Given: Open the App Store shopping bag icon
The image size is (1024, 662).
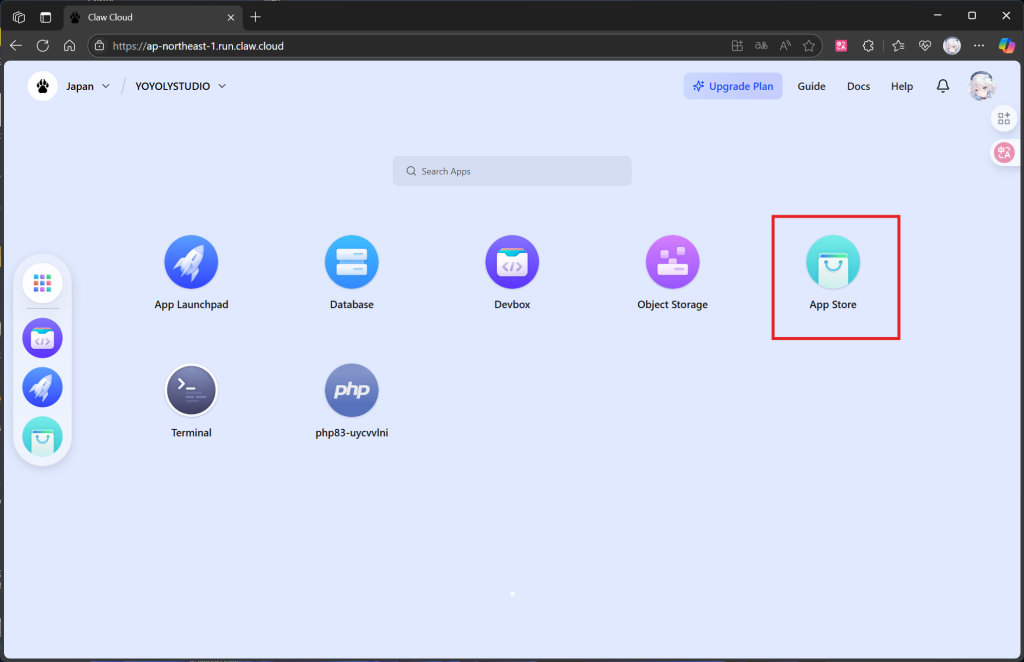Looking at the screenshot, I should [x=833, y=262].
